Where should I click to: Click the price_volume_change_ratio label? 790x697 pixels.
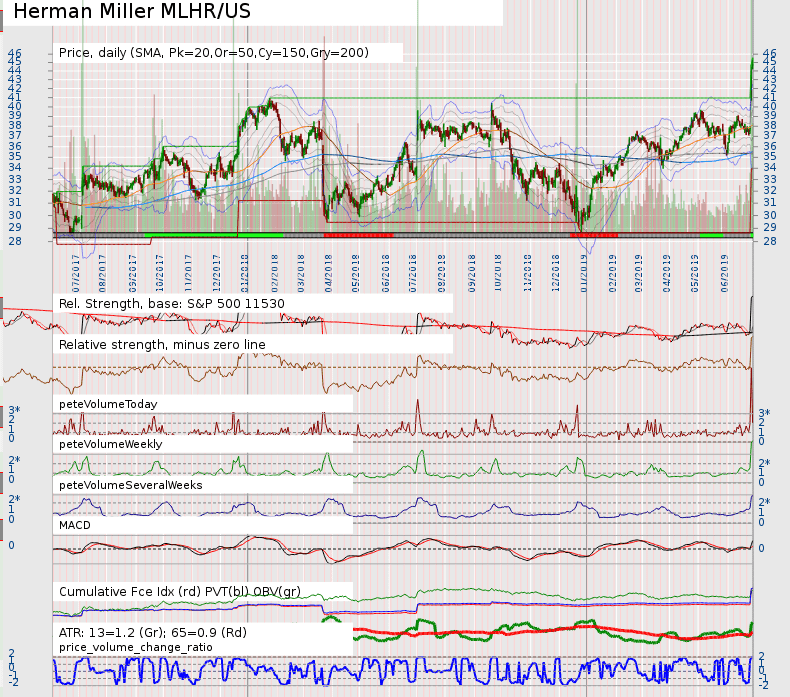[x=136, y=647]
